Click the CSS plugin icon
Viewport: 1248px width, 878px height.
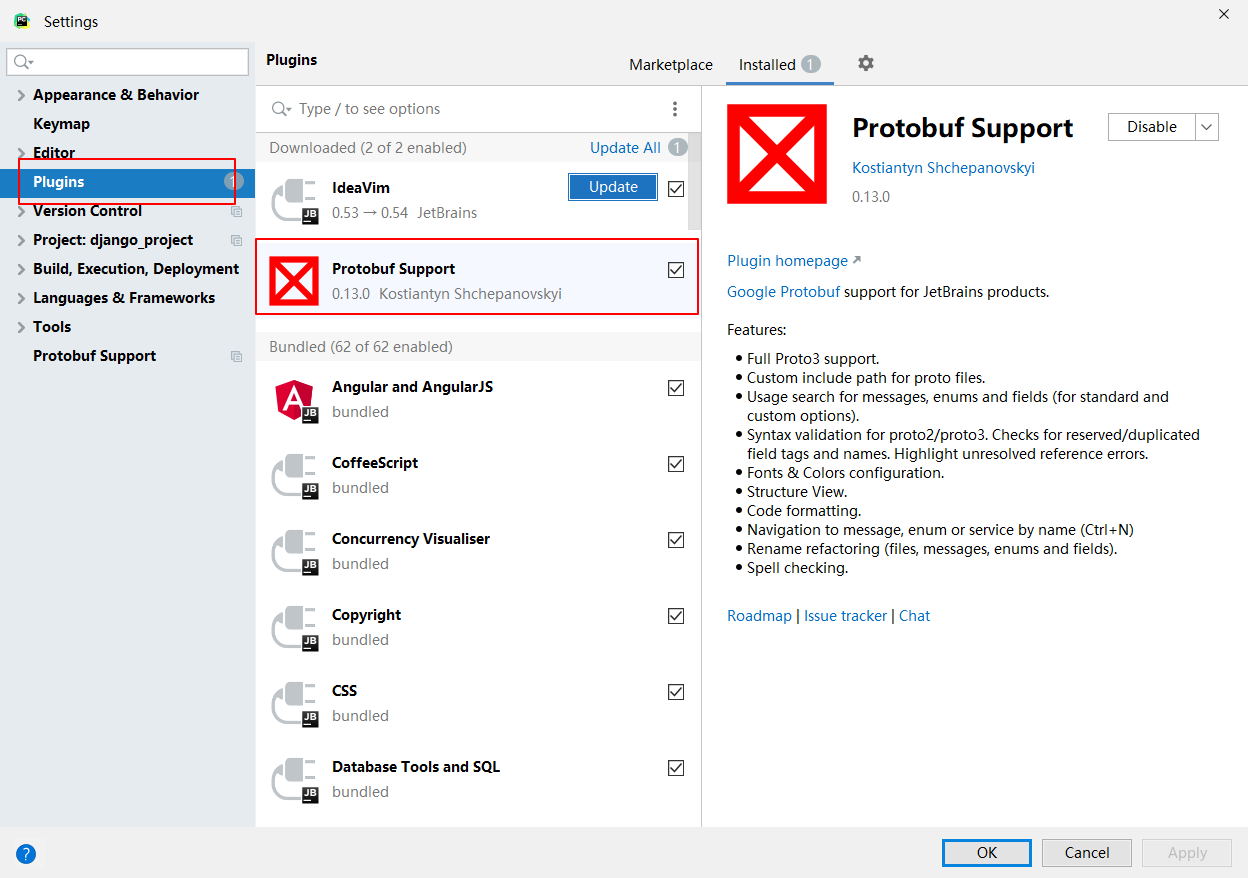point(296,703)
